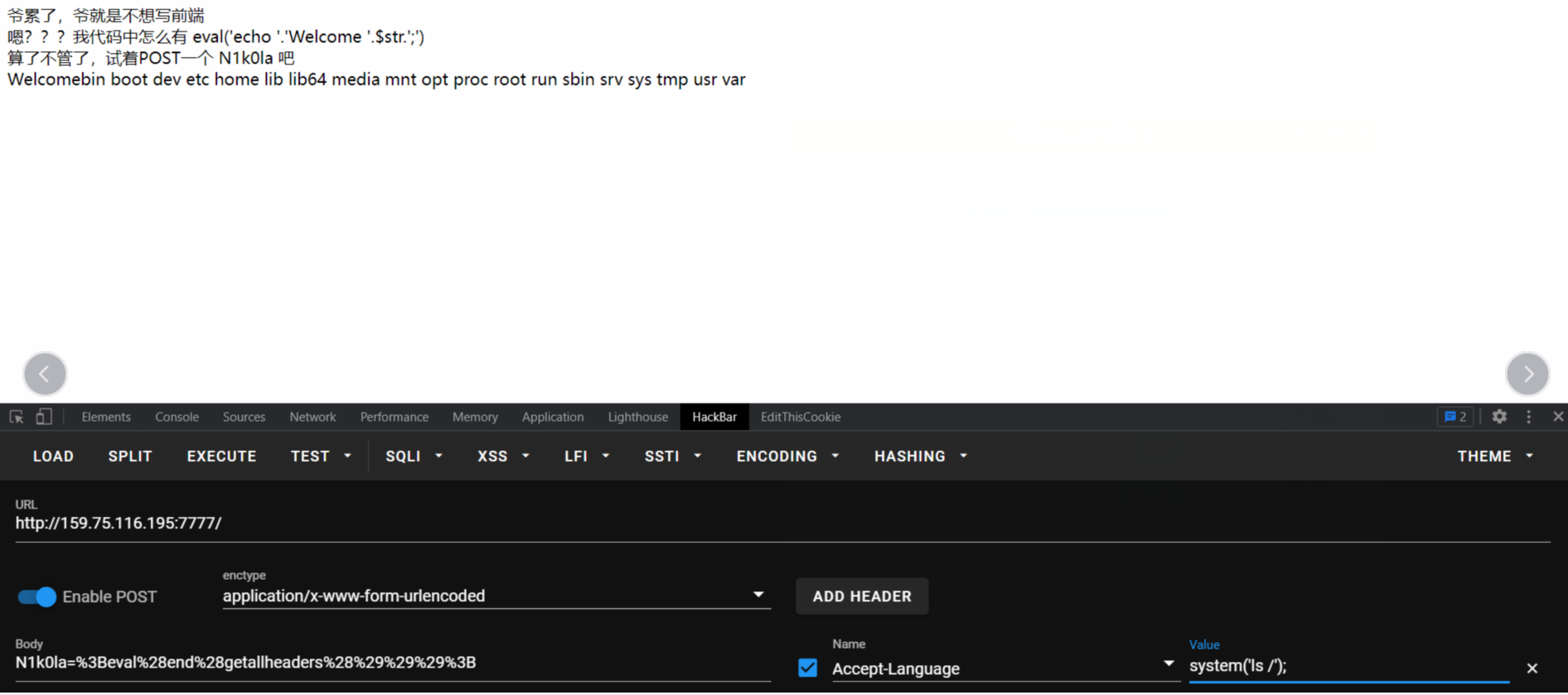Open DevTools settings gear
The width and height of the screenshot is (1568, 695).
(x=1499, y=417)
